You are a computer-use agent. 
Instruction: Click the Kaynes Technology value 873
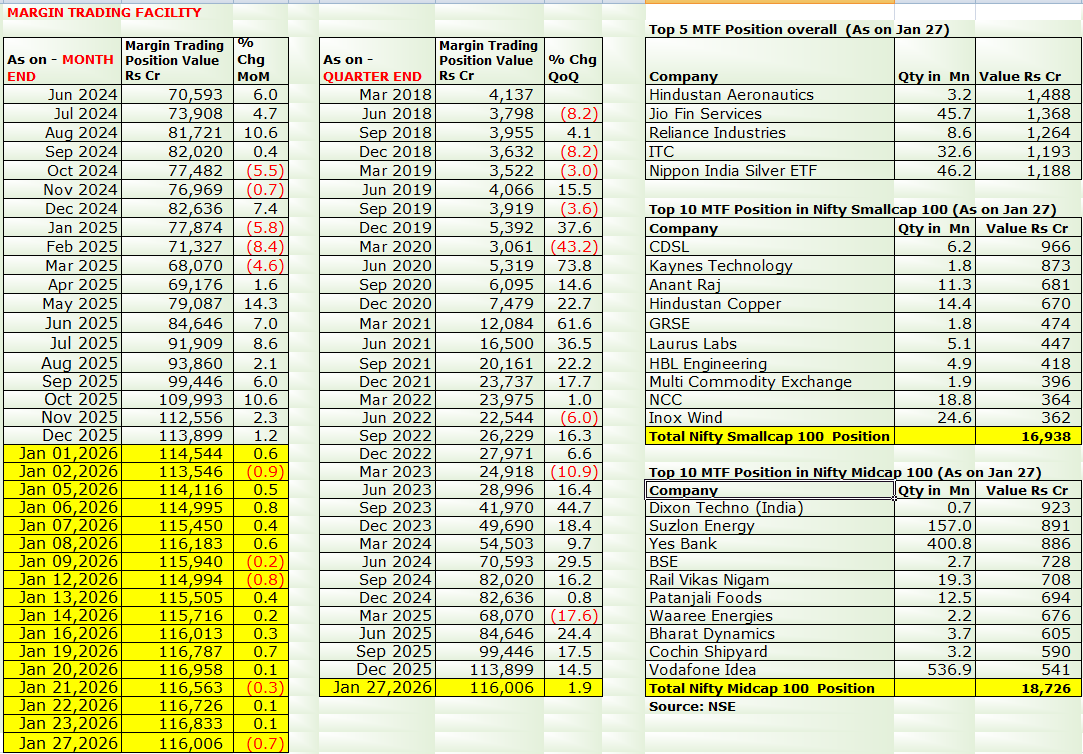[x=1028, y=266]
